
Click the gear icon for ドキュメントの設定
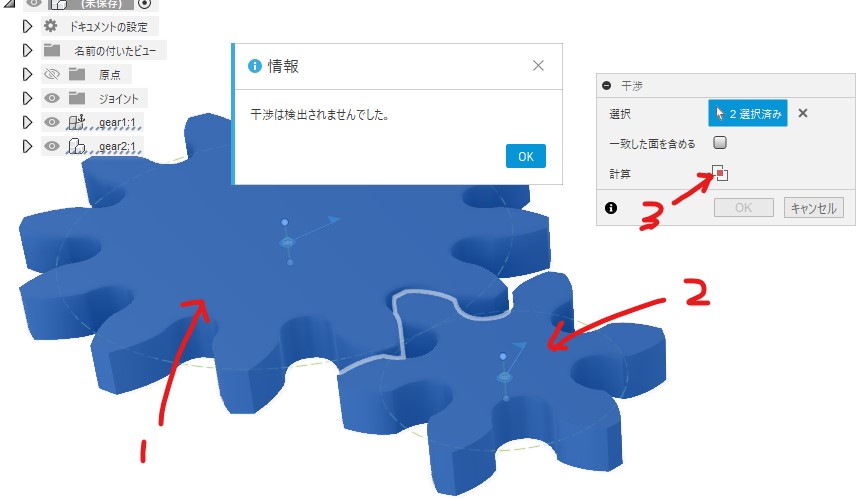coord(50,26)
